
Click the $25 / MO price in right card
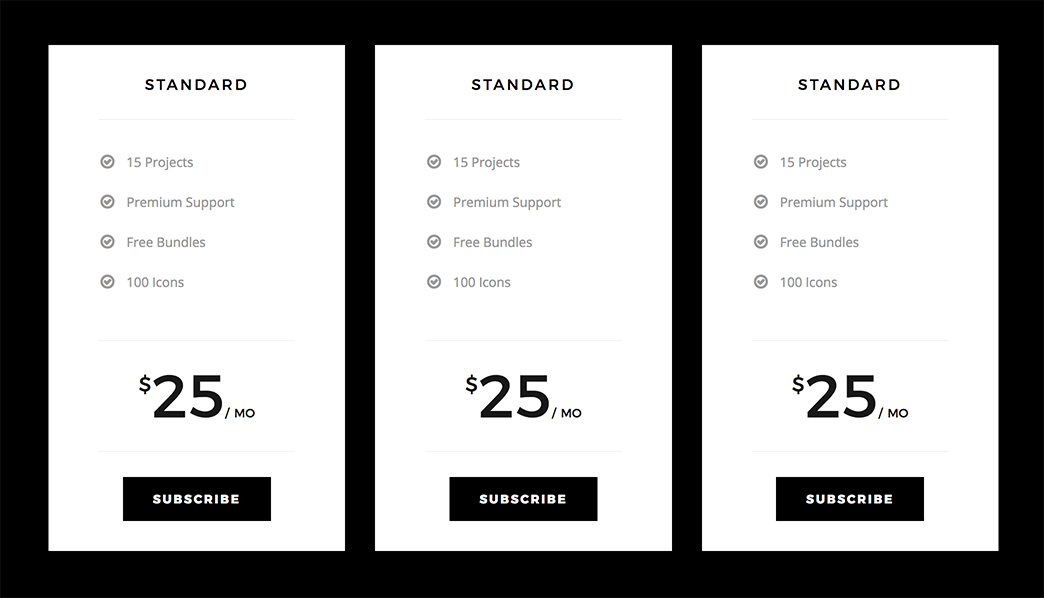click(850, 397)
